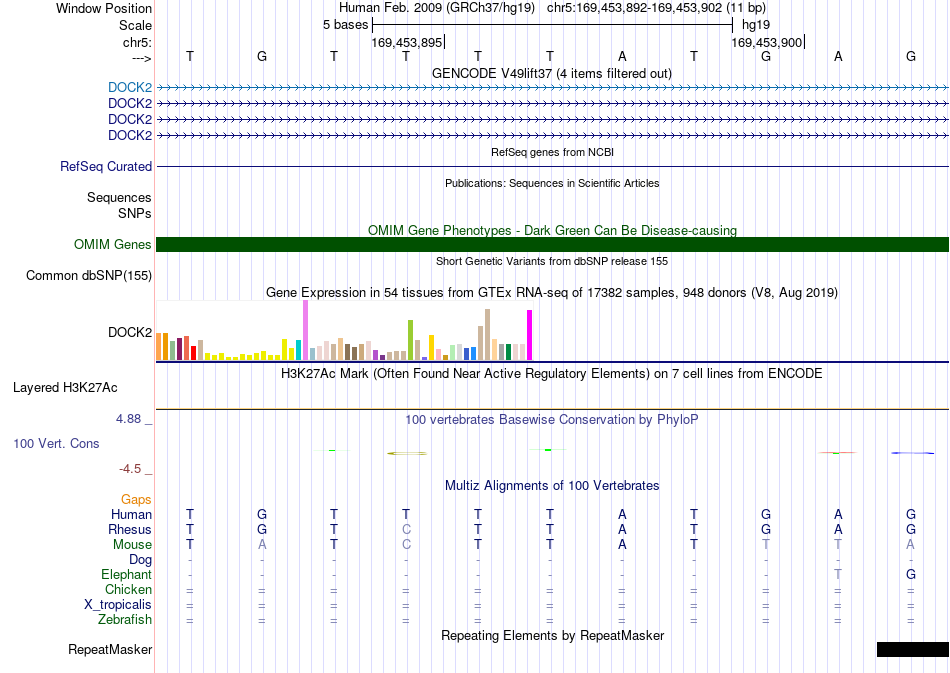950x673 pixels.
Task: Open the RefSeq Curated track label
Action: tap(106, 167)
